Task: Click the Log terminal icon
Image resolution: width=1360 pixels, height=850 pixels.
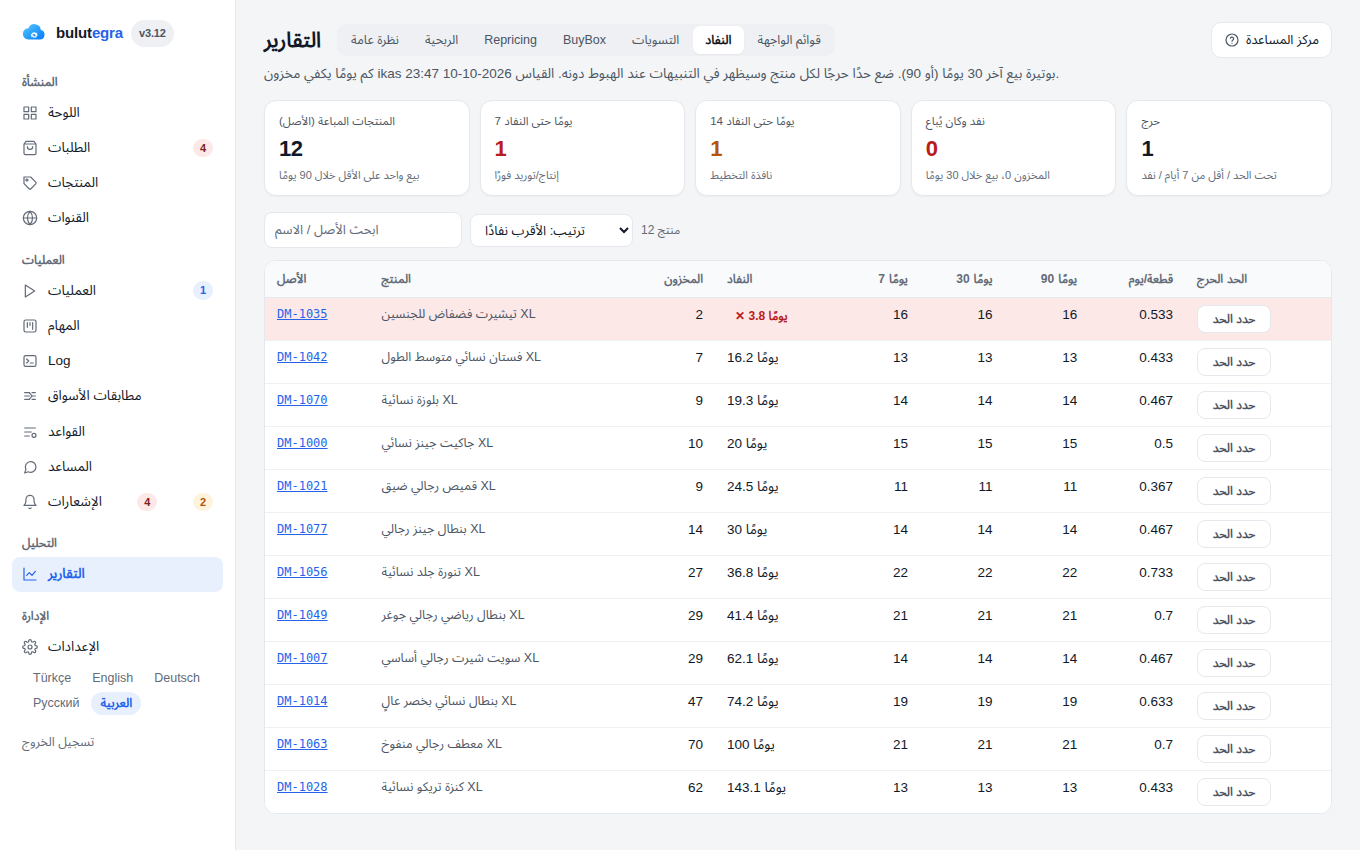Action: tap(30, 361)
